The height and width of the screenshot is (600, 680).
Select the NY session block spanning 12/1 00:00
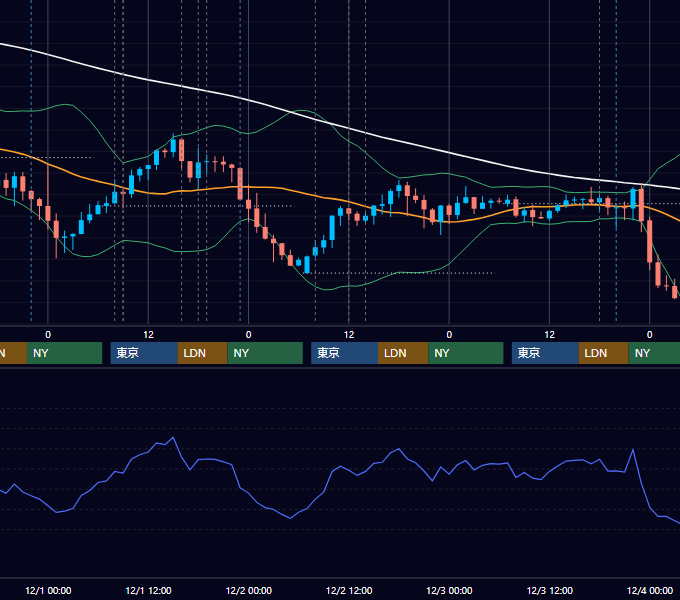click(64, 353)
